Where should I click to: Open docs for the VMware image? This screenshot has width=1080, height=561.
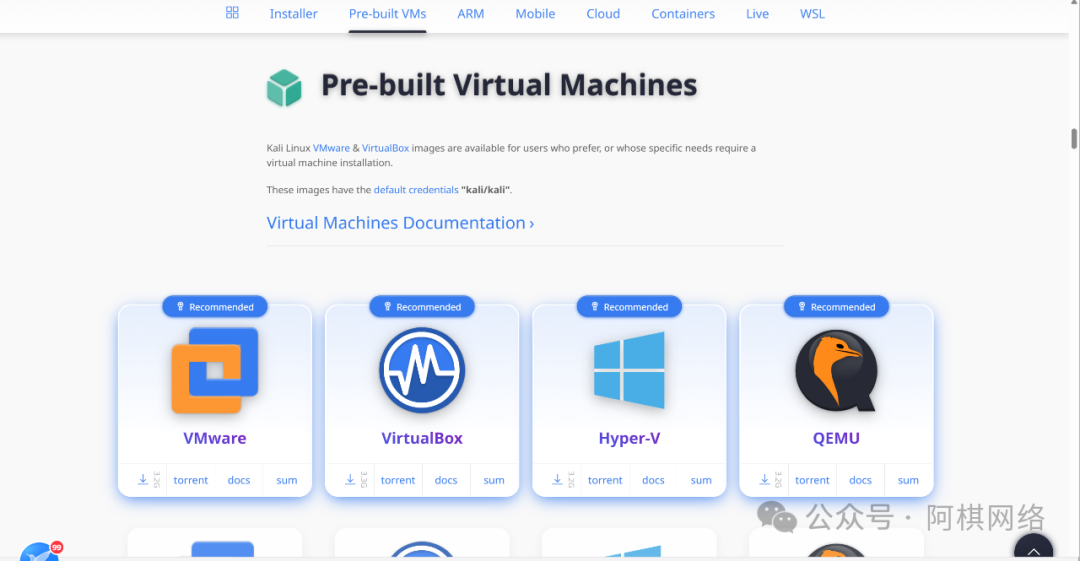[239, 480]
